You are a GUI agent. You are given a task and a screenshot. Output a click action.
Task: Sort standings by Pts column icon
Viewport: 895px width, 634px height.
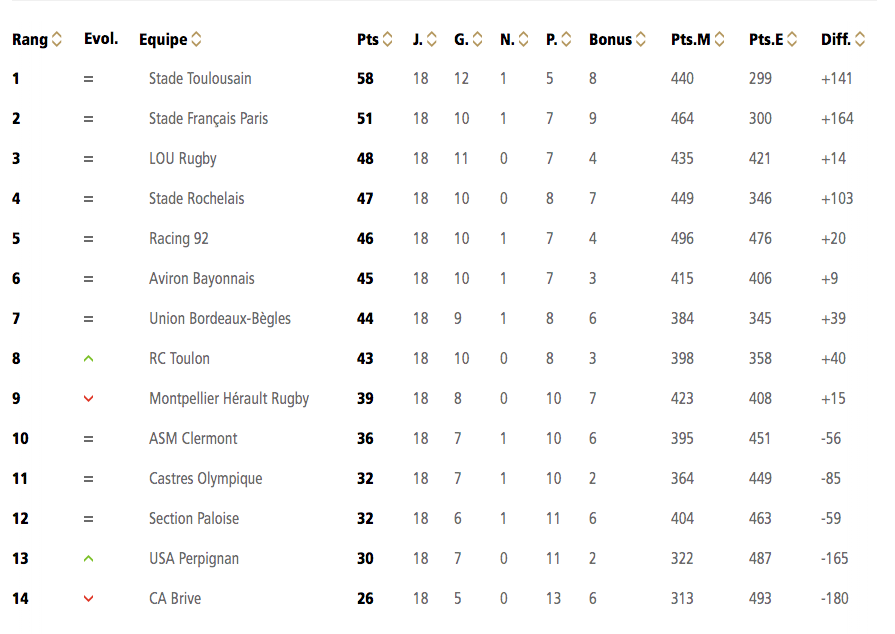[x=388, y=39]
